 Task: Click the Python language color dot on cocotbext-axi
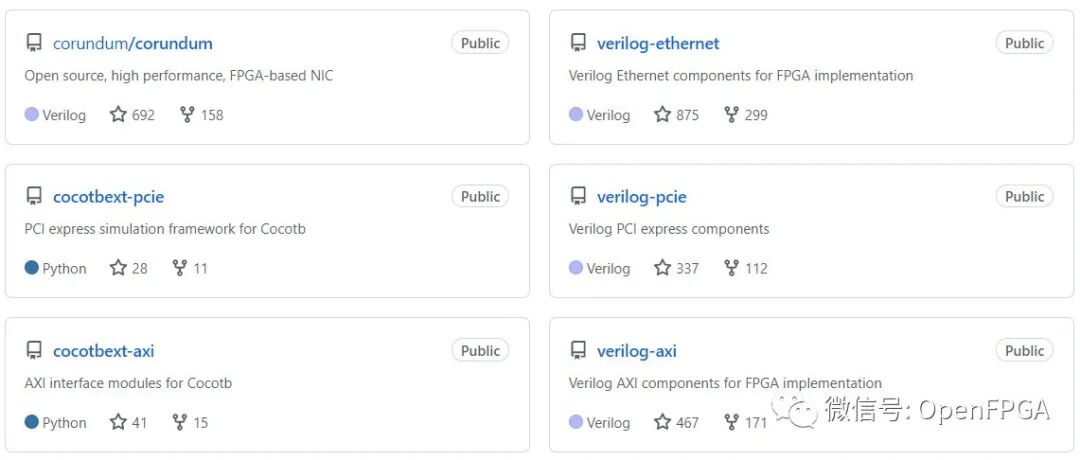tap(32, 422)
